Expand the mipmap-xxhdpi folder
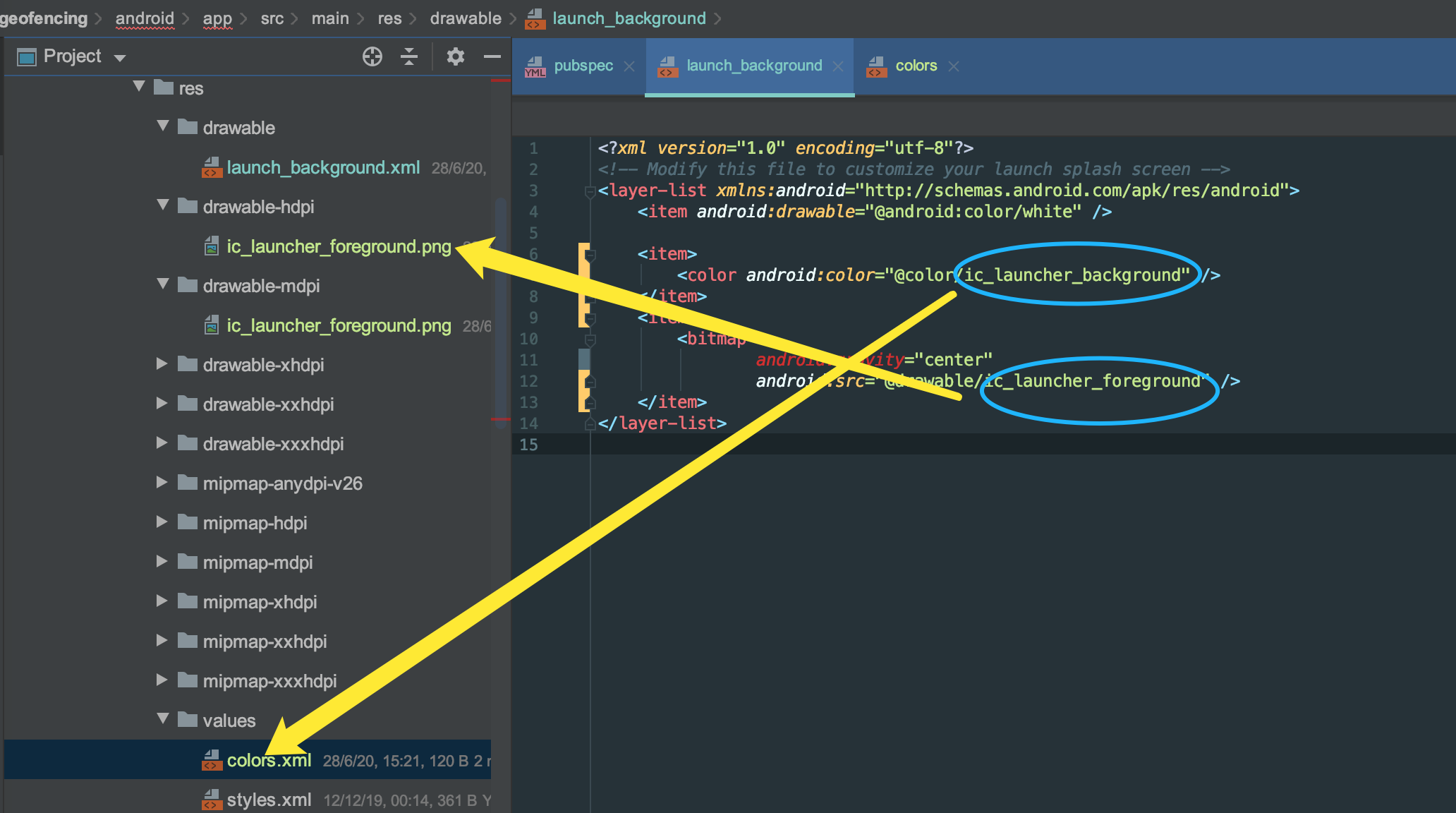The image size is (1456, 813). tap(162, 640)
